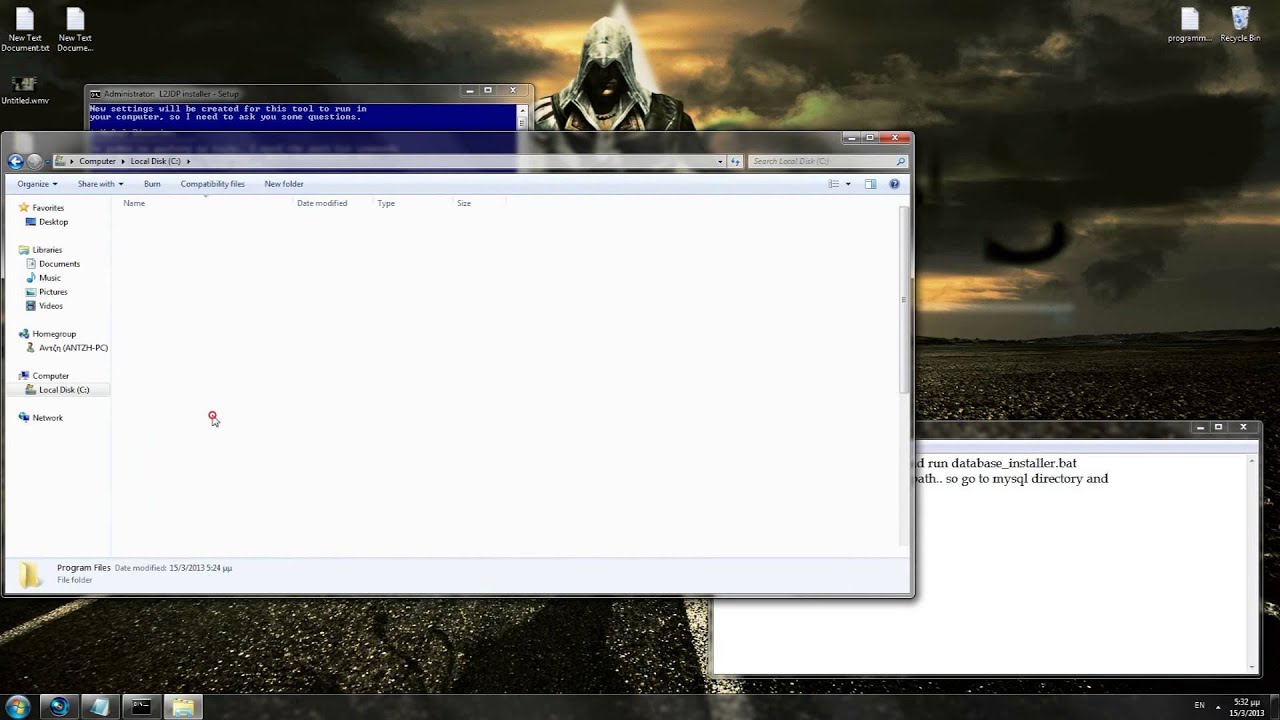The image size is (1280, 720).
Task: Click the Network icon in sidebar
Action: pos(24,418)
